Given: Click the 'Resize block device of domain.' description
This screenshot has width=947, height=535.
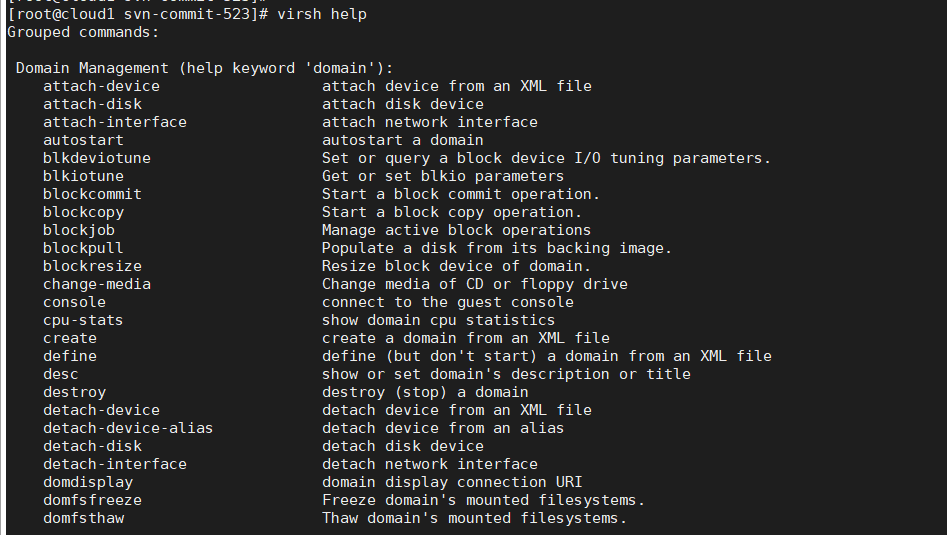Looking at the screenshot, I should pos(456,266).
